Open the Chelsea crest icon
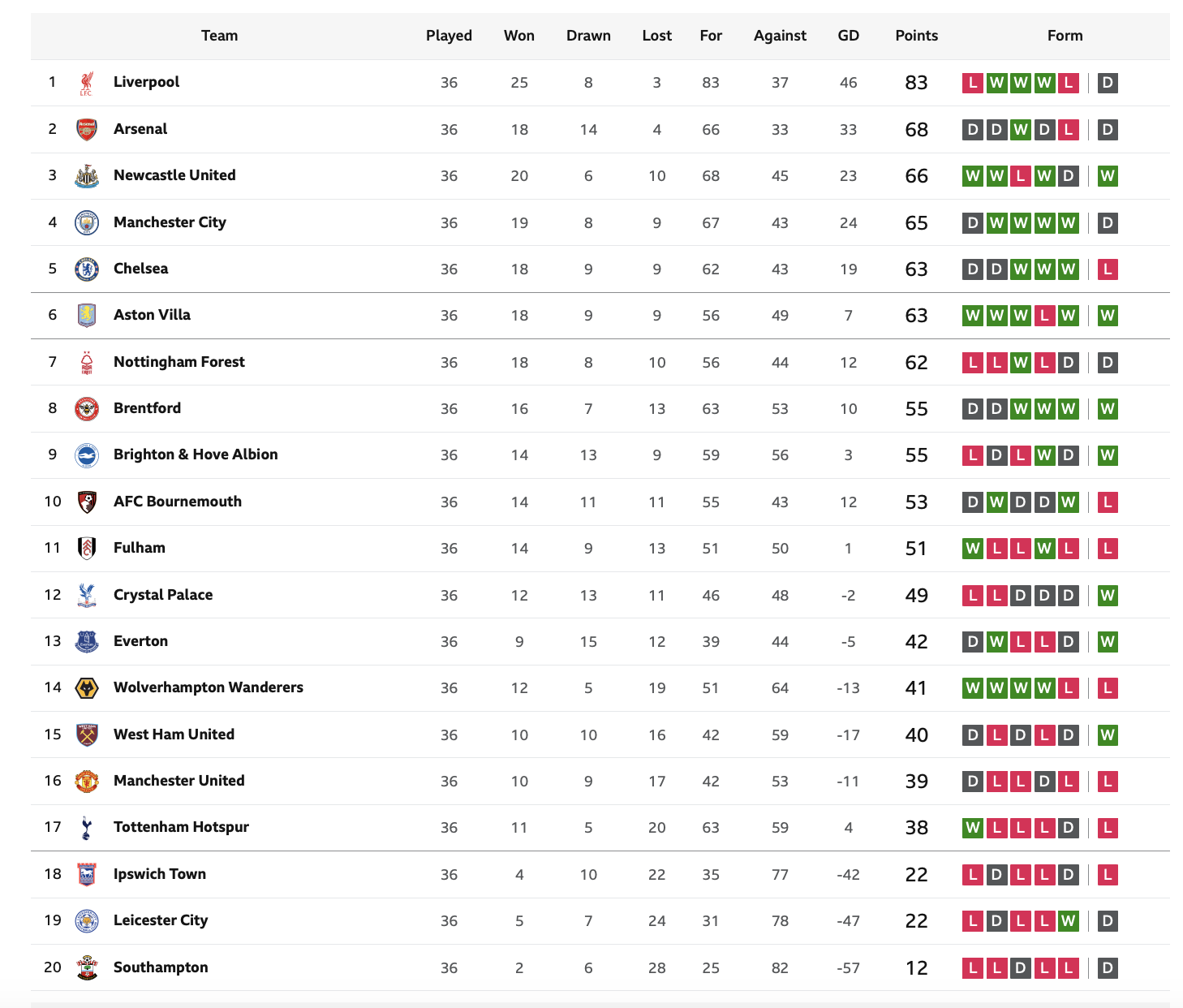This screenshot has width=1183, height=1008. tap(87, 269)
